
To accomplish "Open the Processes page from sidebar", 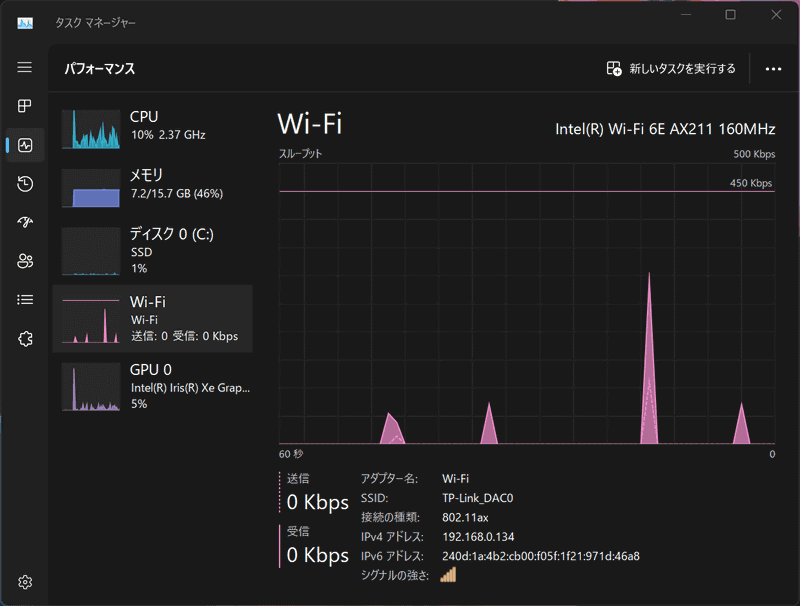I will coord(25,106).
